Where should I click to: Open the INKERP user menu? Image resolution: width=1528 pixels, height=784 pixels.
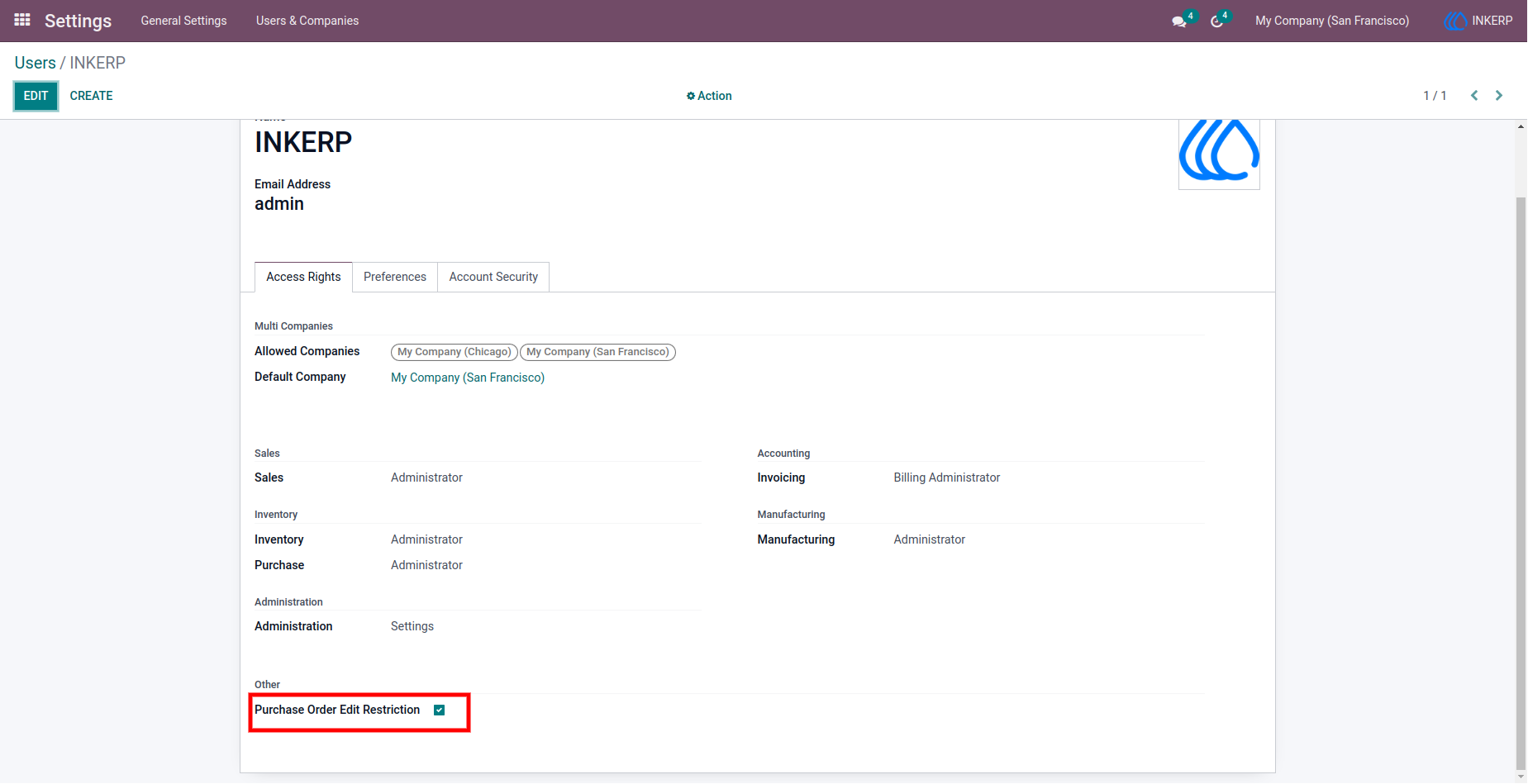pos(1478,21)
